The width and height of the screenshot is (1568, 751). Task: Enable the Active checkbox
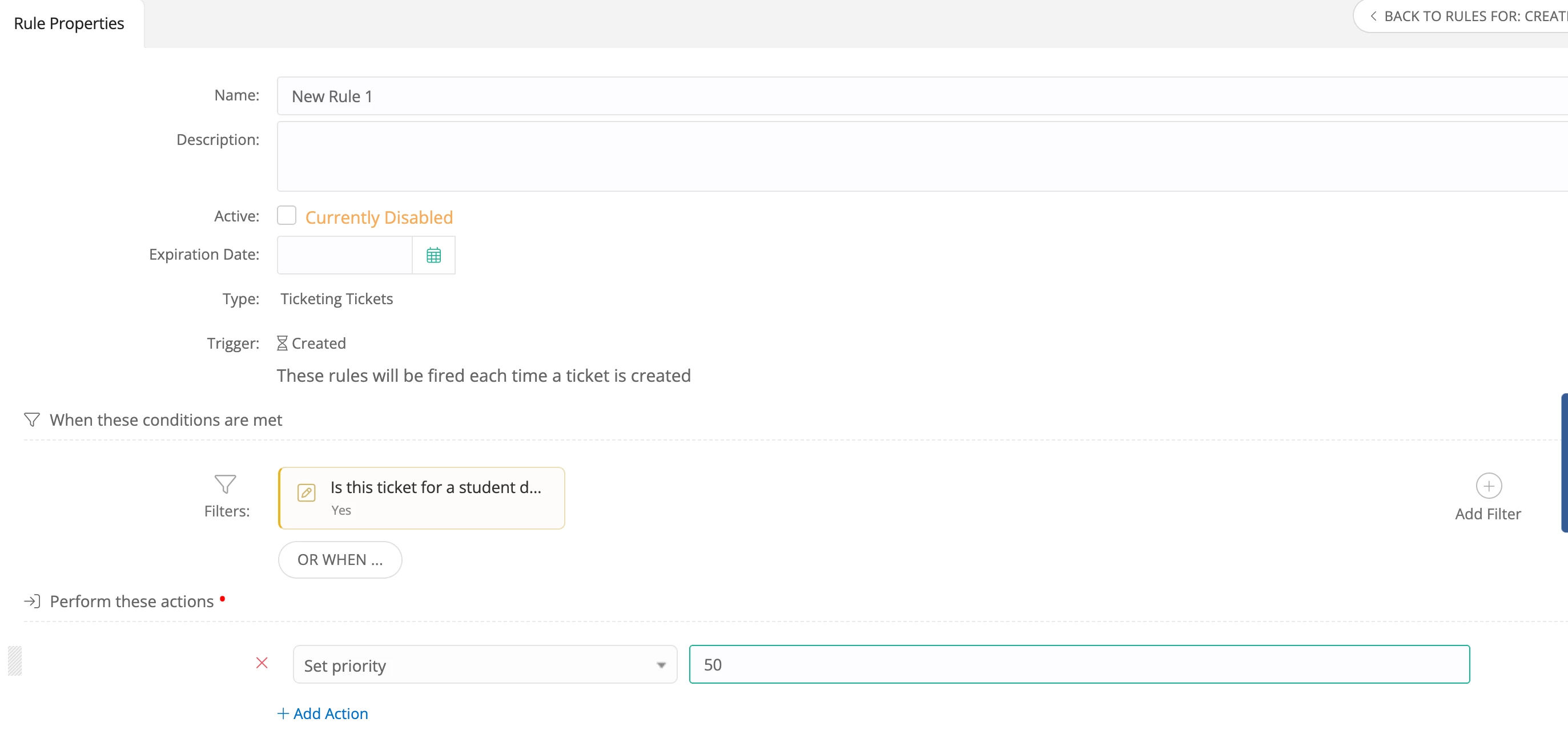287,215
